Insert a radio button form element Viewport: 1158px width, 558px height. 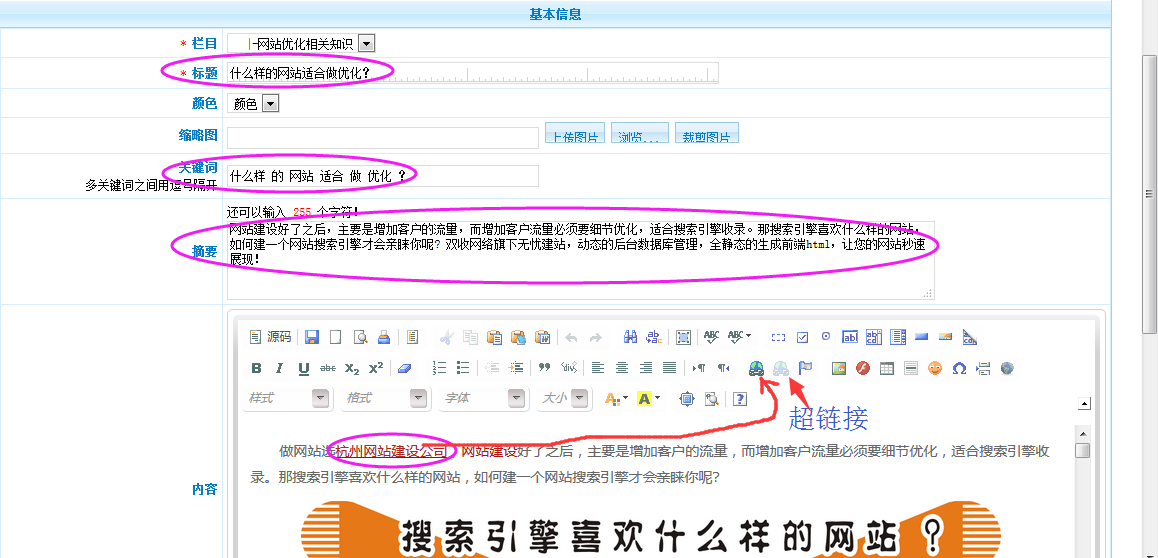(x=826, y=337)
